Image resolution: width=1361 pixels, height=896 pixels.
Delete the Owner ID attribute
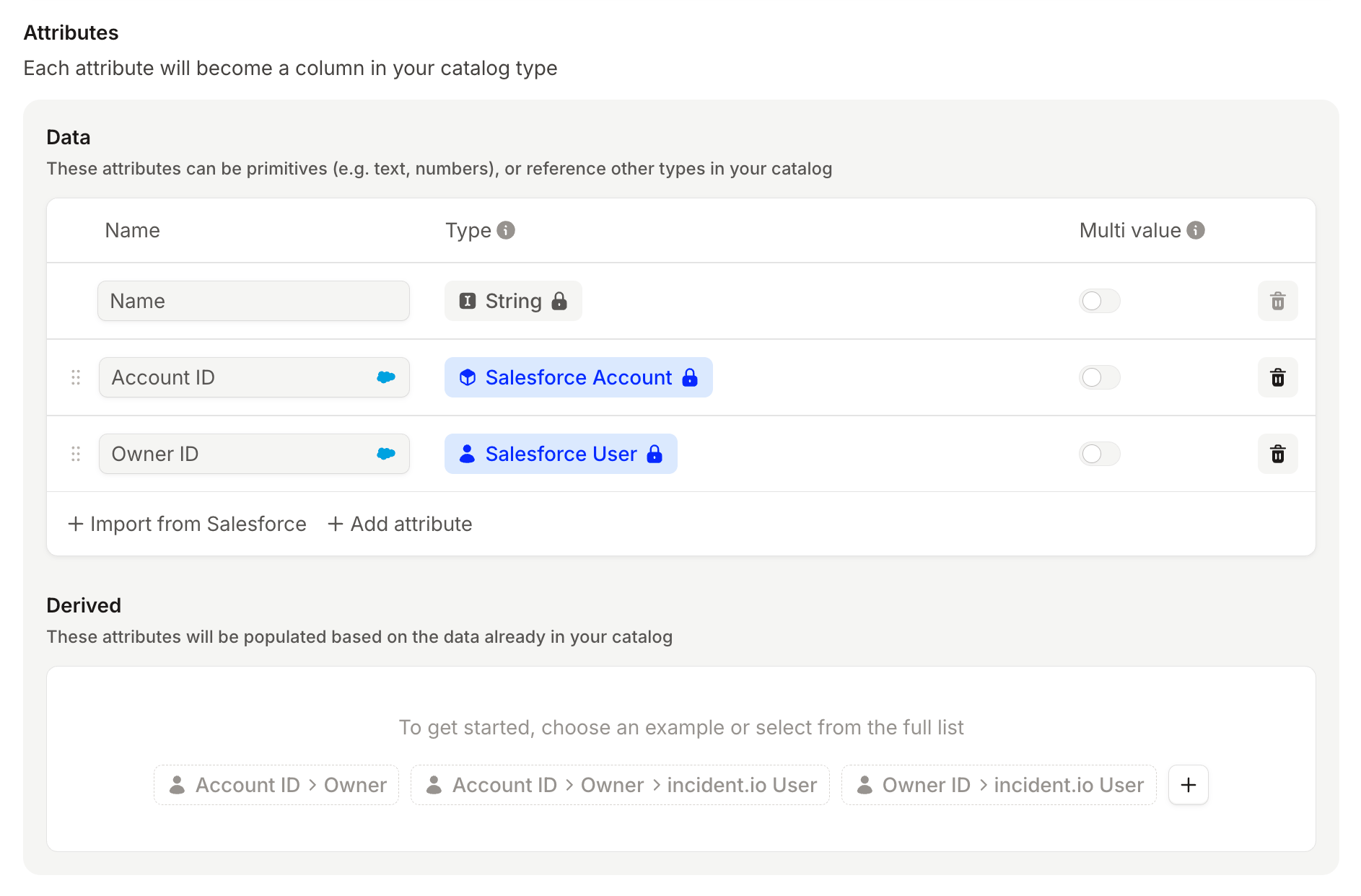tap(1277, 454)
